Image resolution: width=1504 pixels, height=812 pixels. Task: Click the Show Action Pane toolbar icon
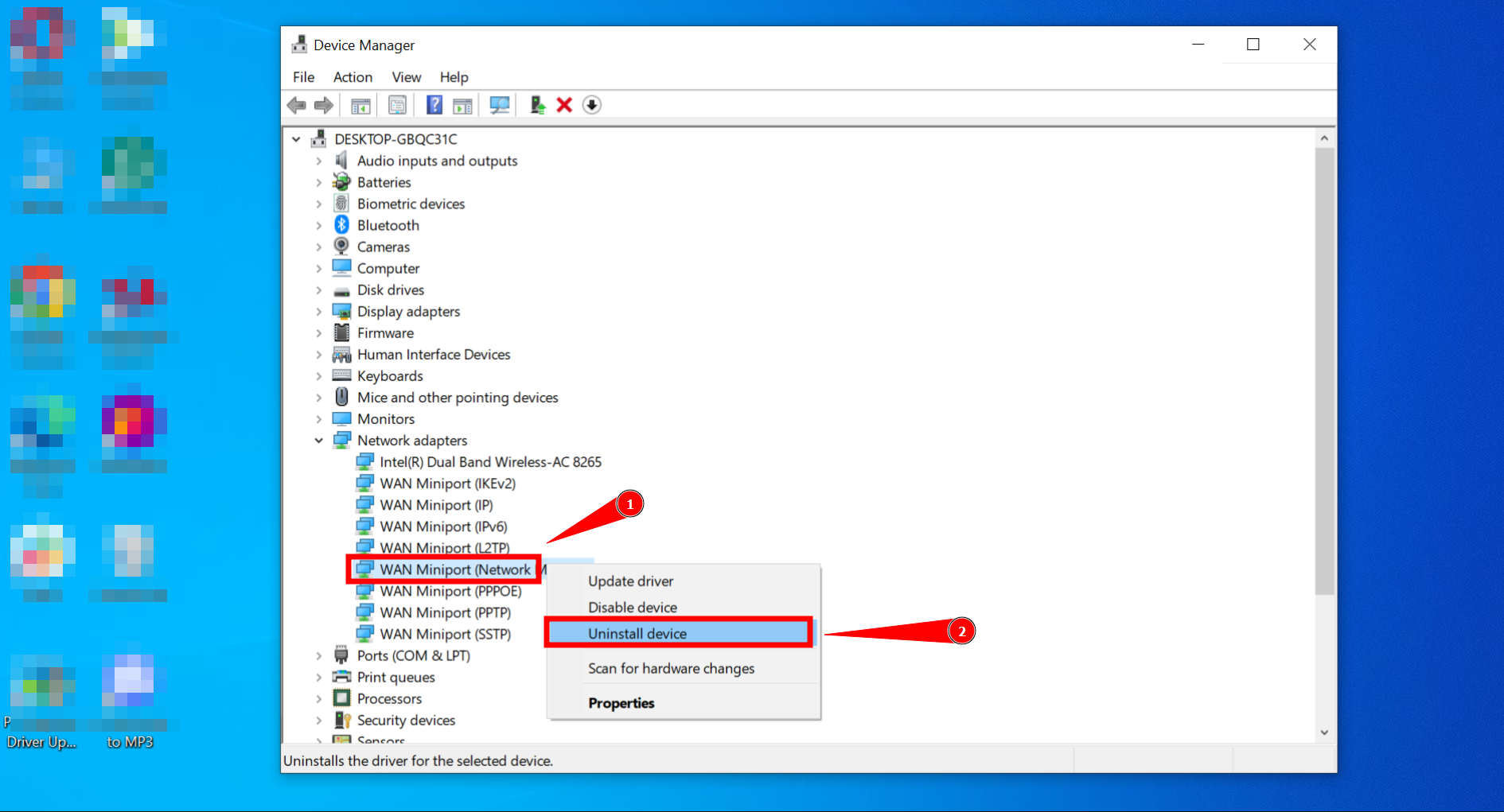[462, 104]
